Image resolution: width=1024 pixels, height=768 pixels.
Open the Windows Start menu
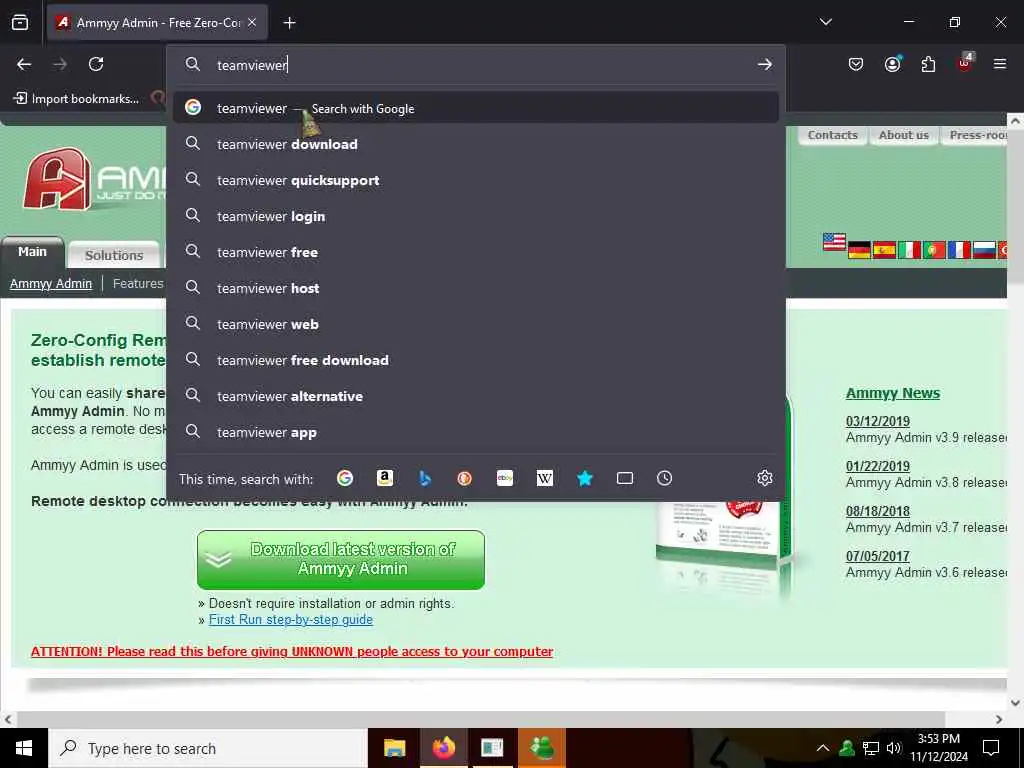[24, 748]
